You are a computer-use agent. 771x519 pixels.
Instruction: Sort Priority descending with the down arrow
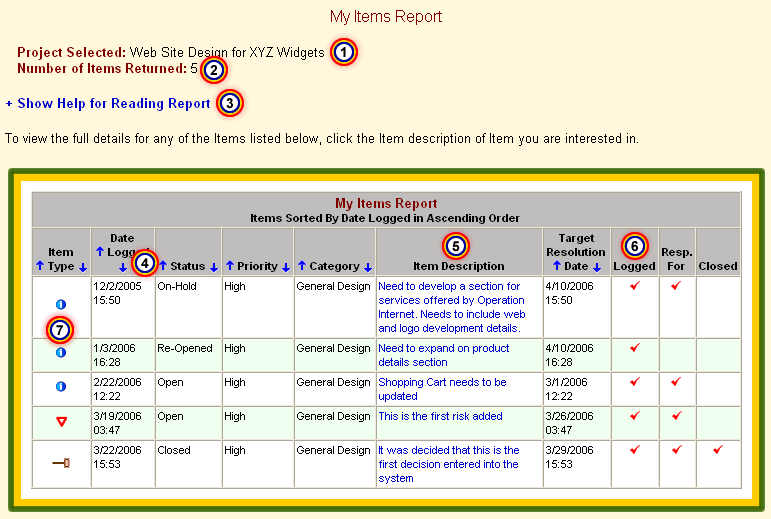pyautogui.click(x=284, y=266)
